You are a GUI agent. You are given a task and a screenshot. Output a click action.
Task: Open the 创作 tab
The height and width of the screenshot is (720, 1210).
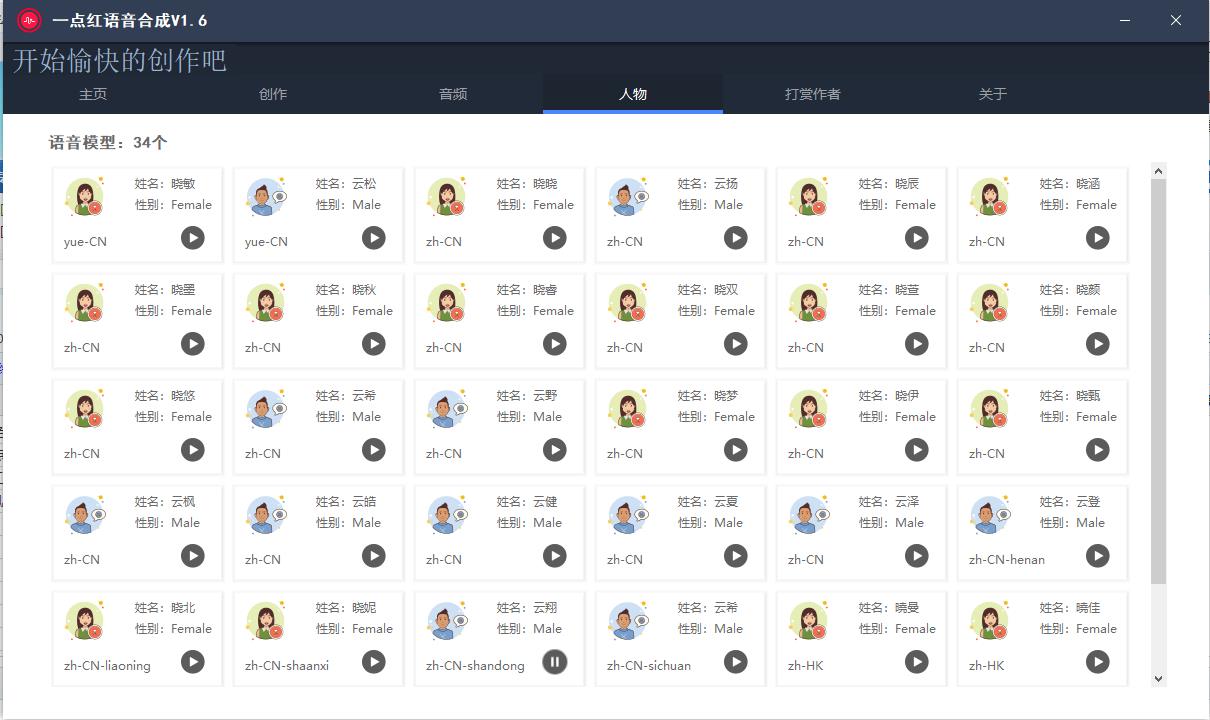pyautogui.click(x=273, y=94)
